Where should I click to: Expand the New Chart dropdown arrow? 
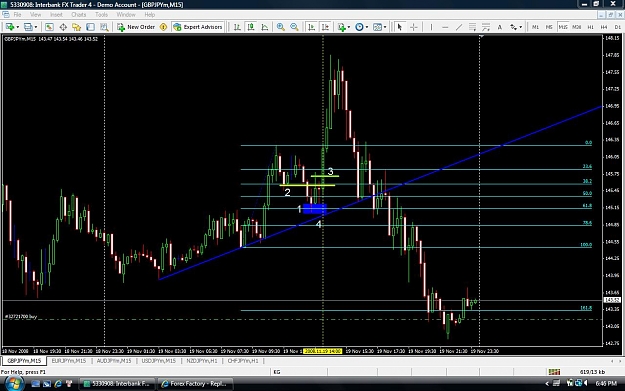(x=17, y=27)
